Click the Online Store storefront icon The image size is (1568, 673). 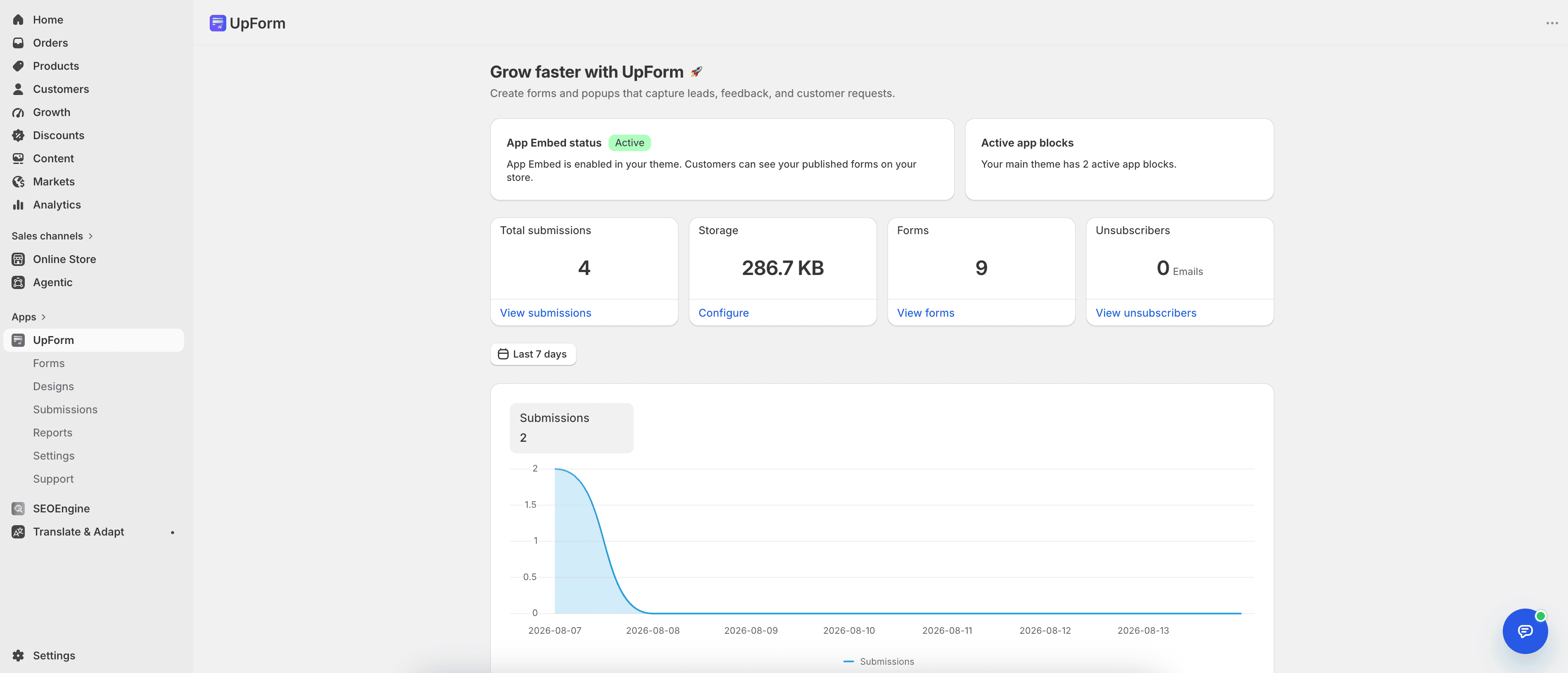click(18, 259)
